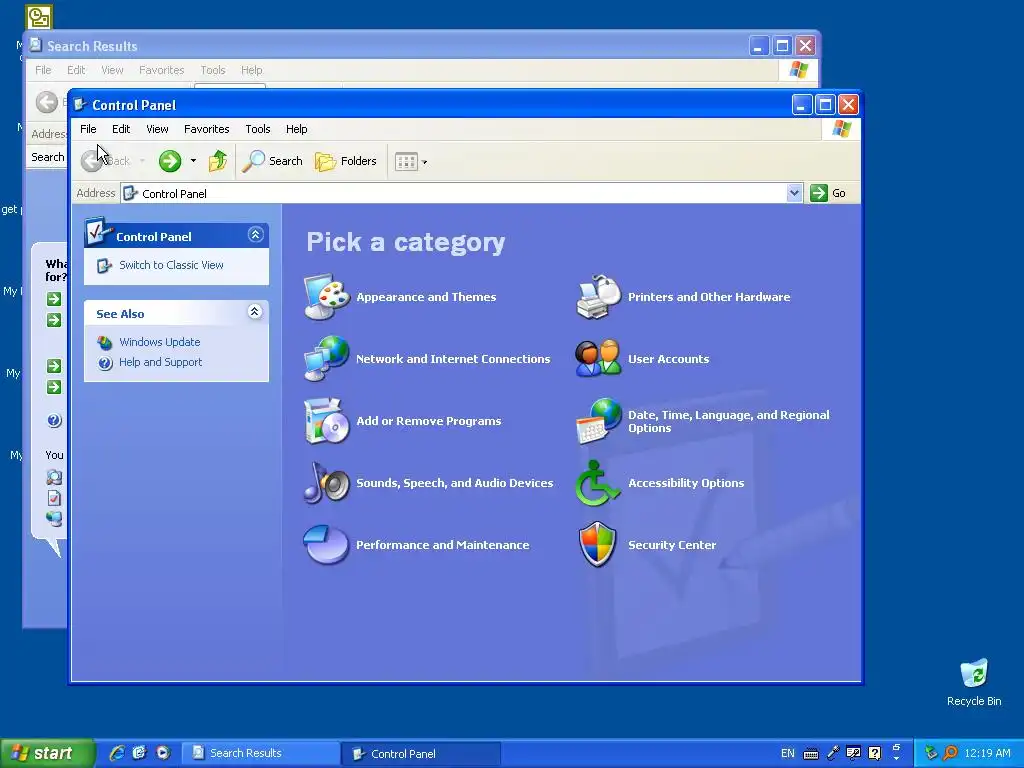Screen dimensions: 1024x768
Task: Open the Help and Support link
Action: click(160, 362)
